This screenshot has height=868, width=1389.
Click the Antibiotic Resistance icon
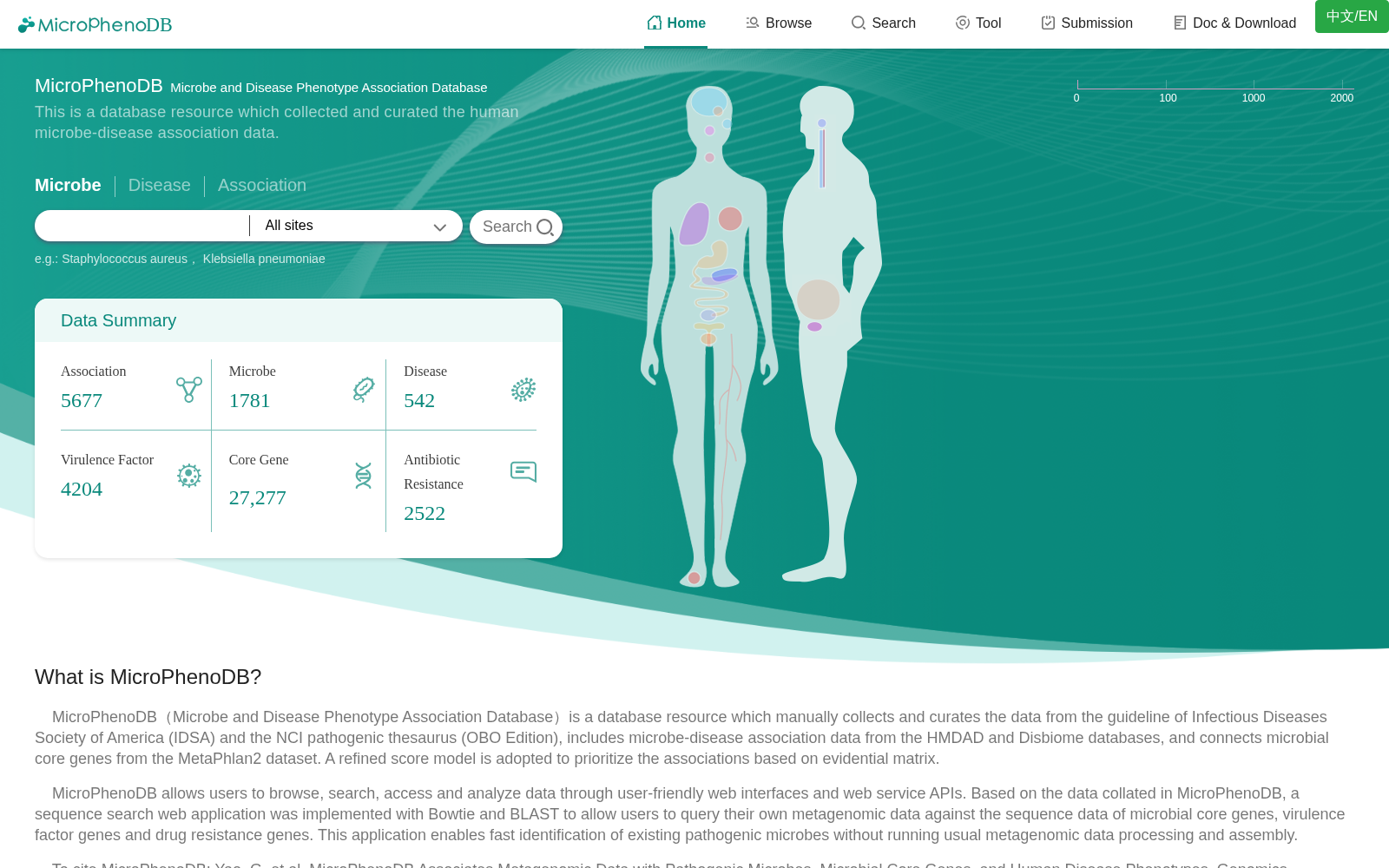[523, 471]
